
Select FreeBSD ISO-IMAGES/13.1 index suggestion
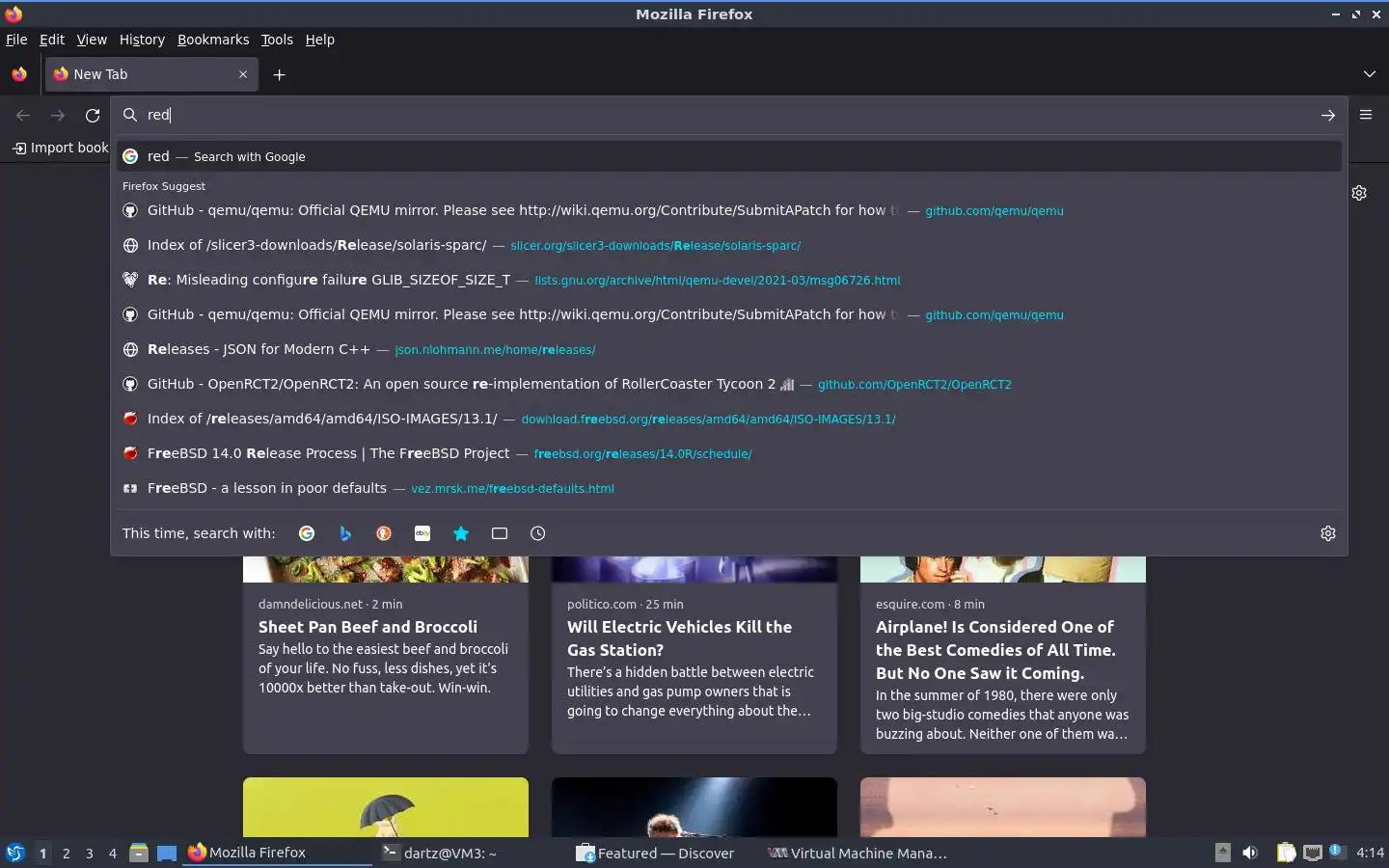(729, 419)
